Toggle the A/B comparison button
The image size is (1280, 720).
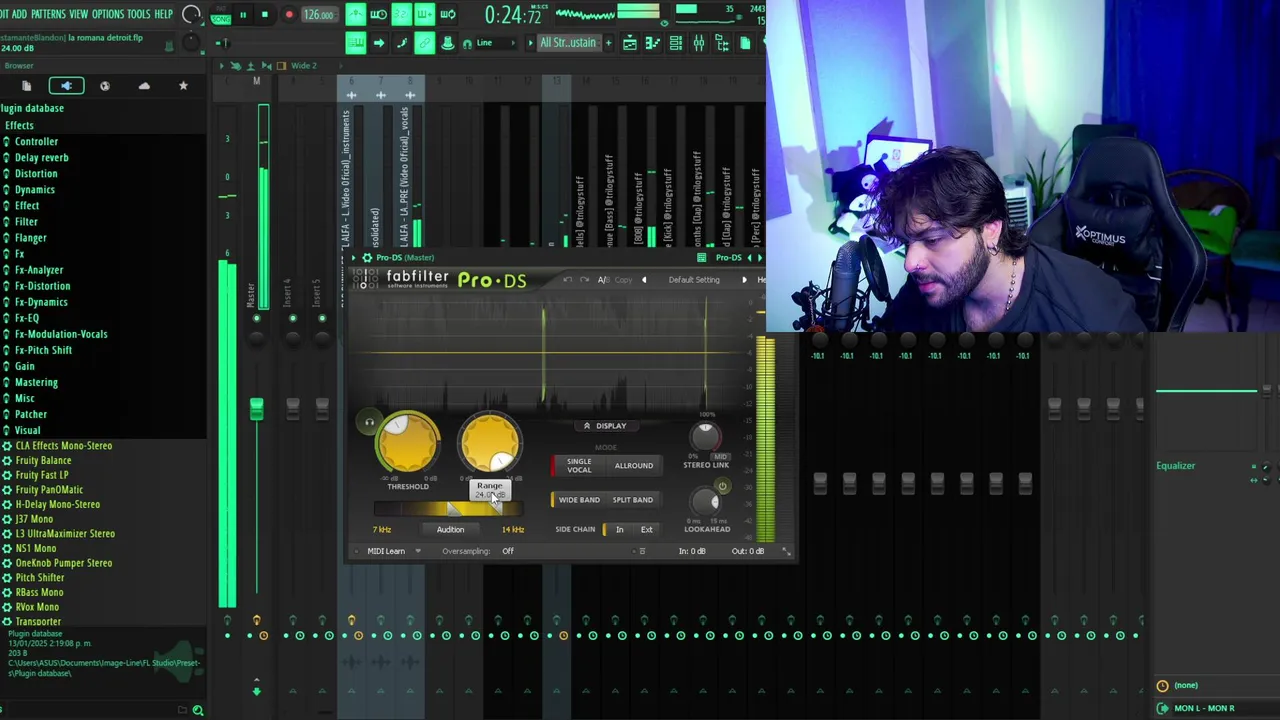tap(603, 280)
